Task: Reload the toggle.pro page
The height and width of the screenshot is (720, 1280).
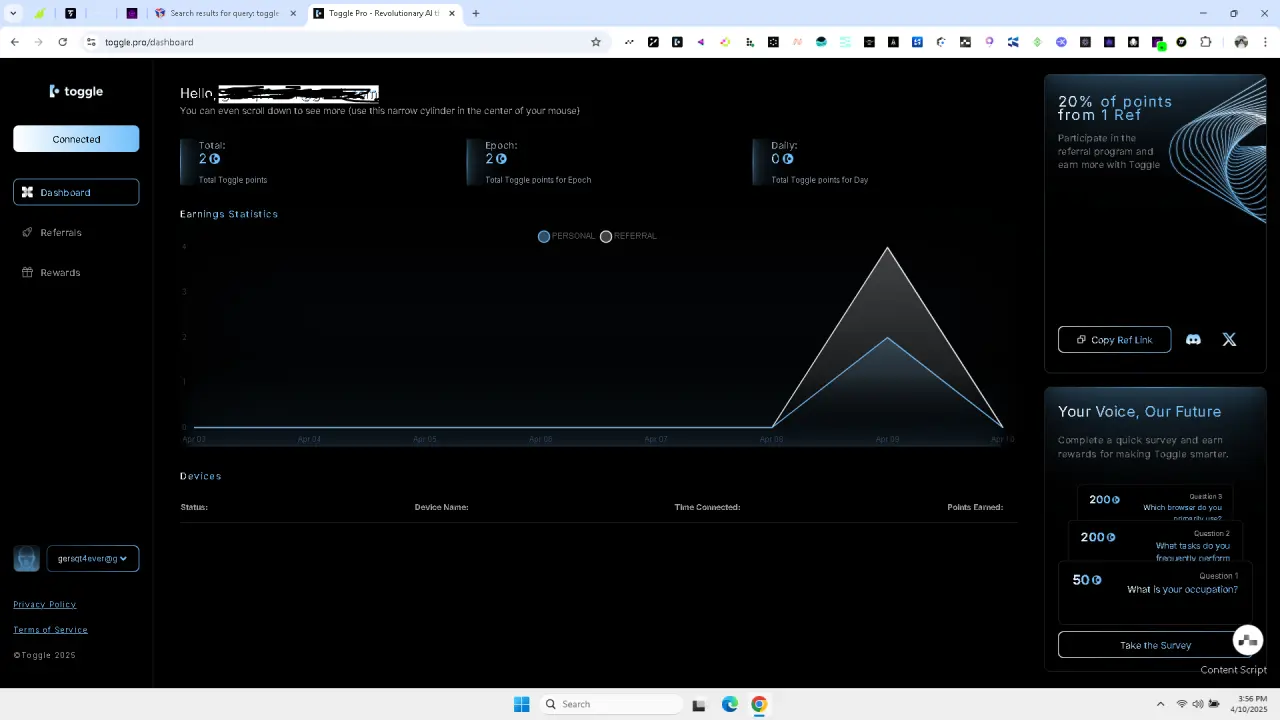Action: (x=62, y=42)
